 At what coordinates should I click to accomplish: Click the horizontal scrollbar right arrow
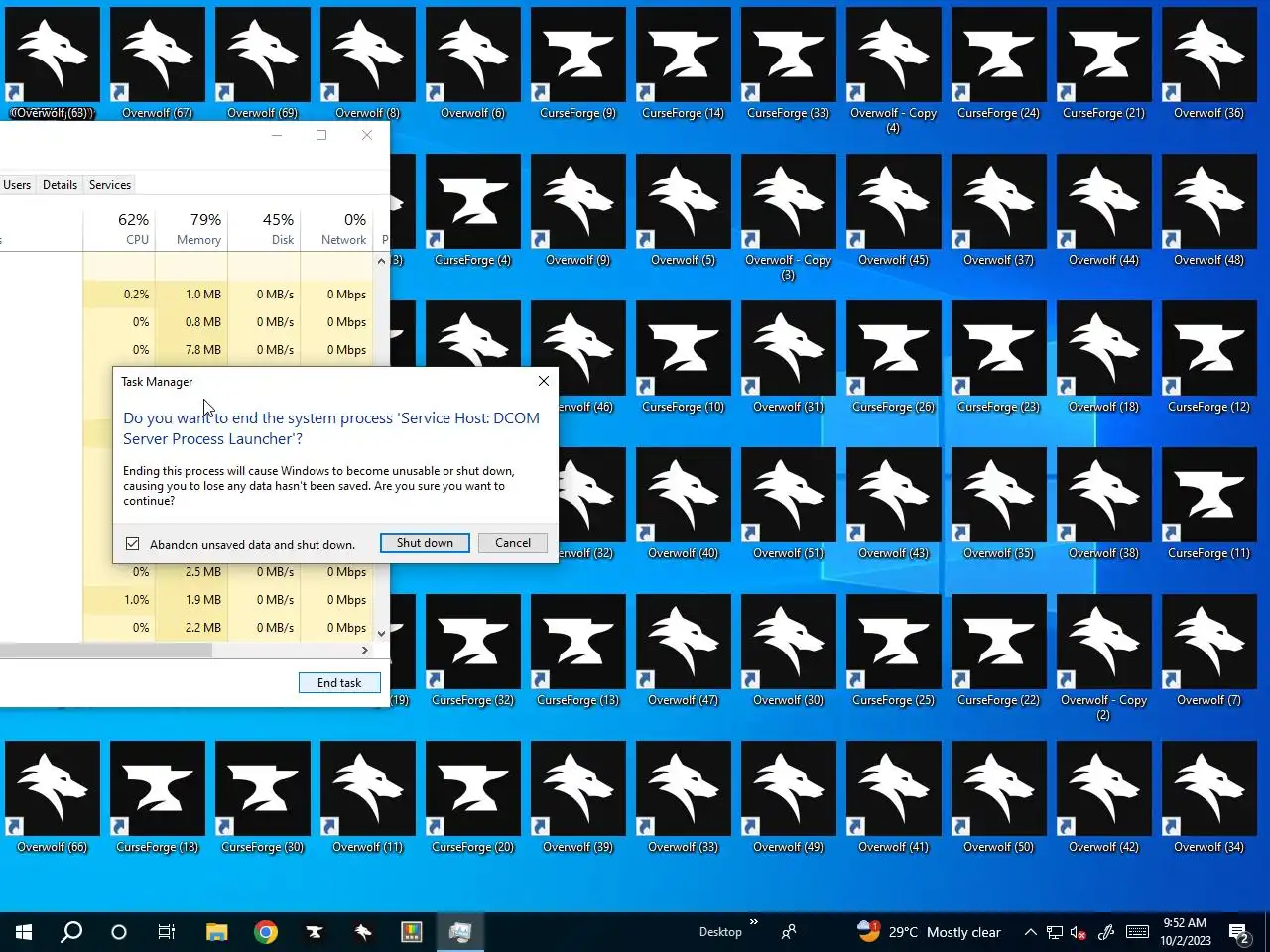[x=365, y=651]
